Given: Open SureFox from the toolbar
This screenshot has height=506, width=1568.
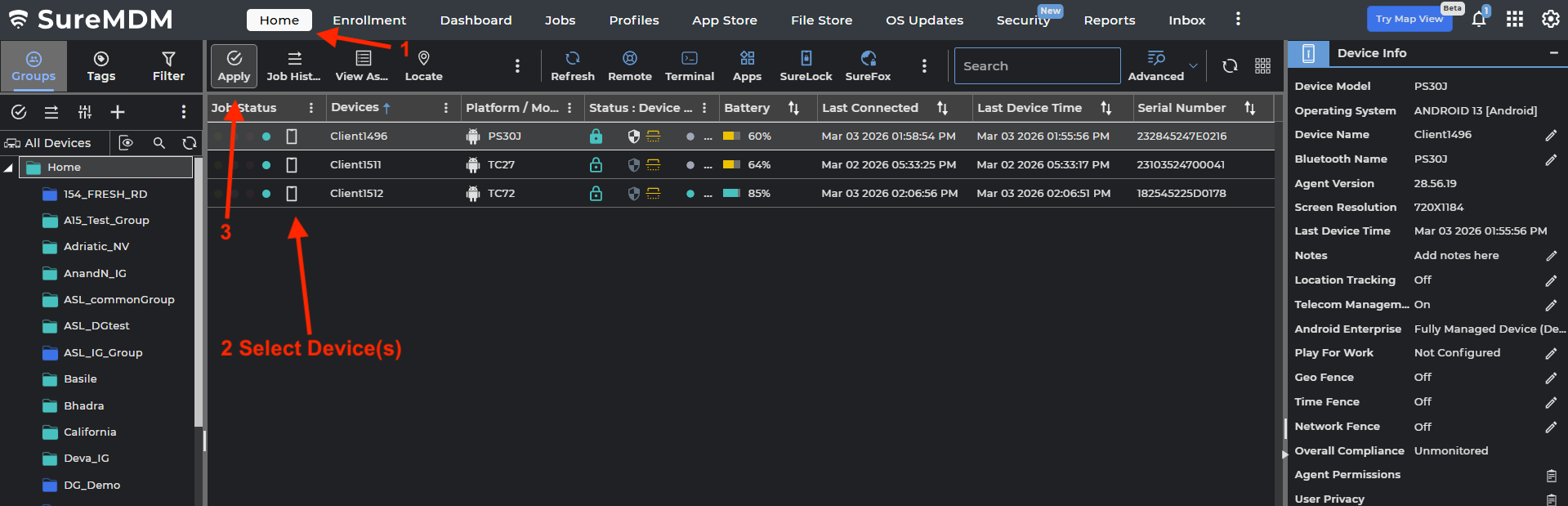Looking at the screenshot, I should tap(868, 65).
